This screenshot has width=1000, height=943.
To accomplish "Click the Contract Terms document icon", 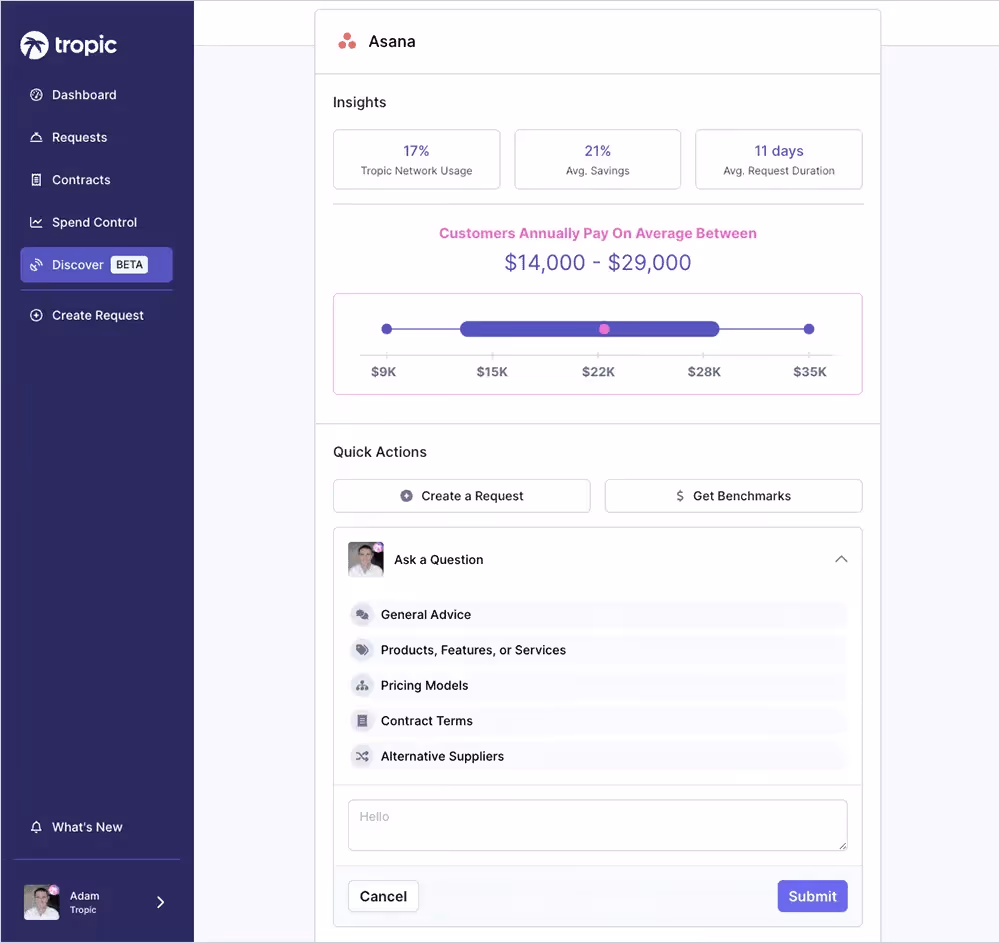I will [x=362, y=721].
